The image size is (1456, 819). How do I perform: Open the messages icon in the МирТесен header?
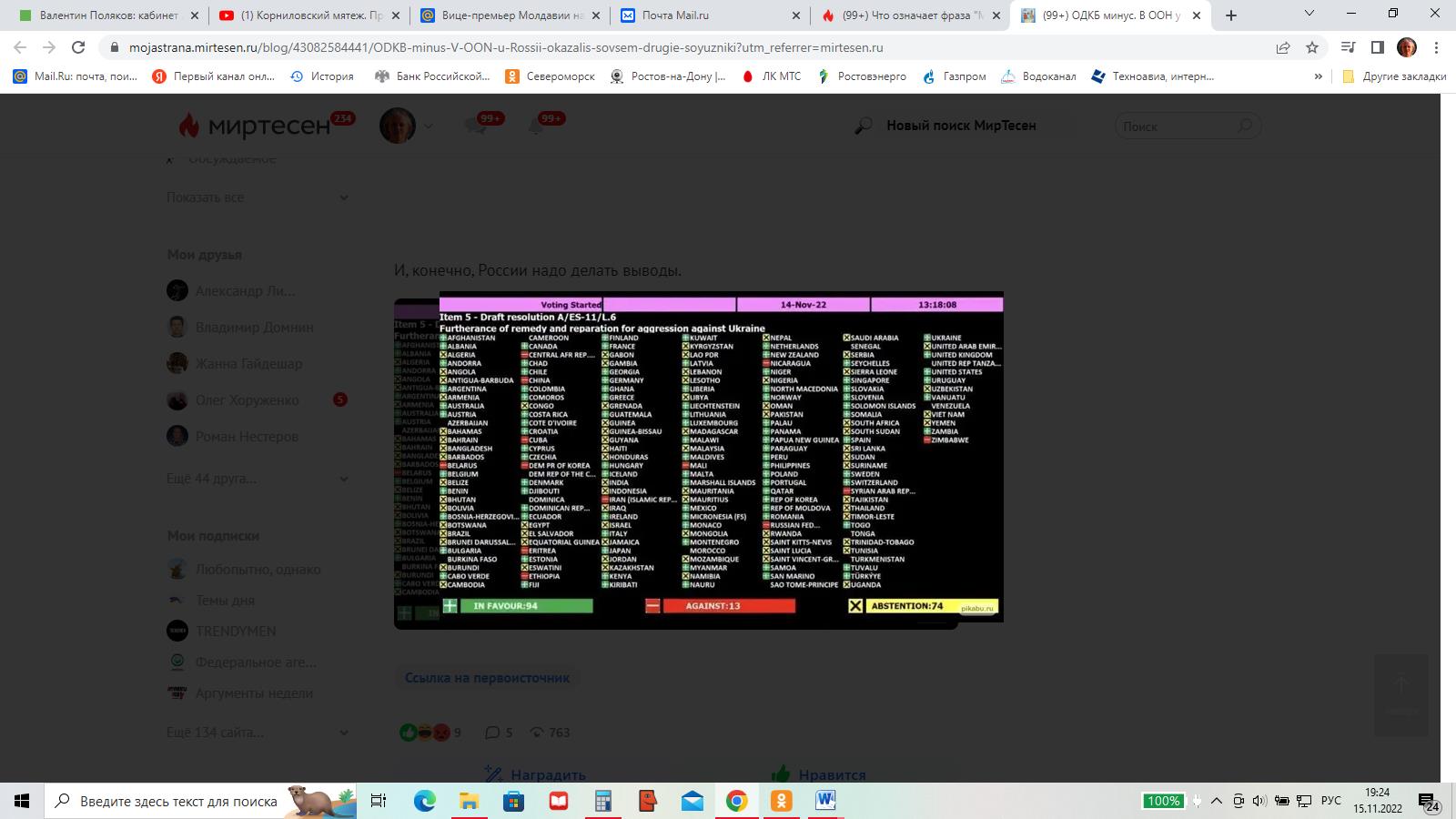[474, 126]
